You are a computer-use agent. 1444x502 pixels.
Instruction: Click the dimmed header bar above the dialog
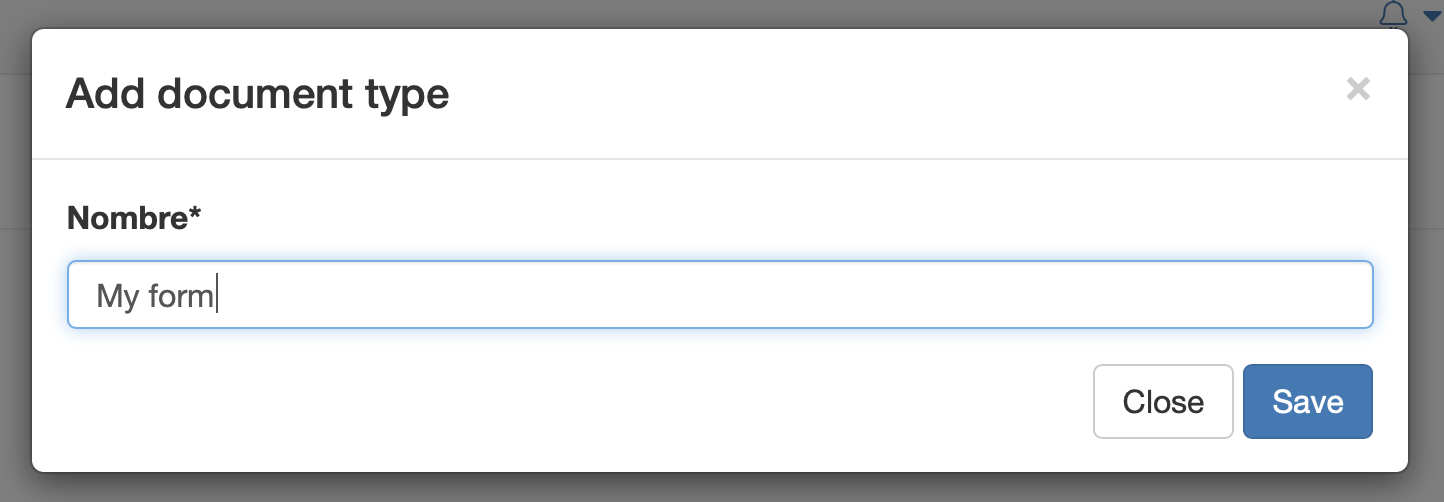700,12
